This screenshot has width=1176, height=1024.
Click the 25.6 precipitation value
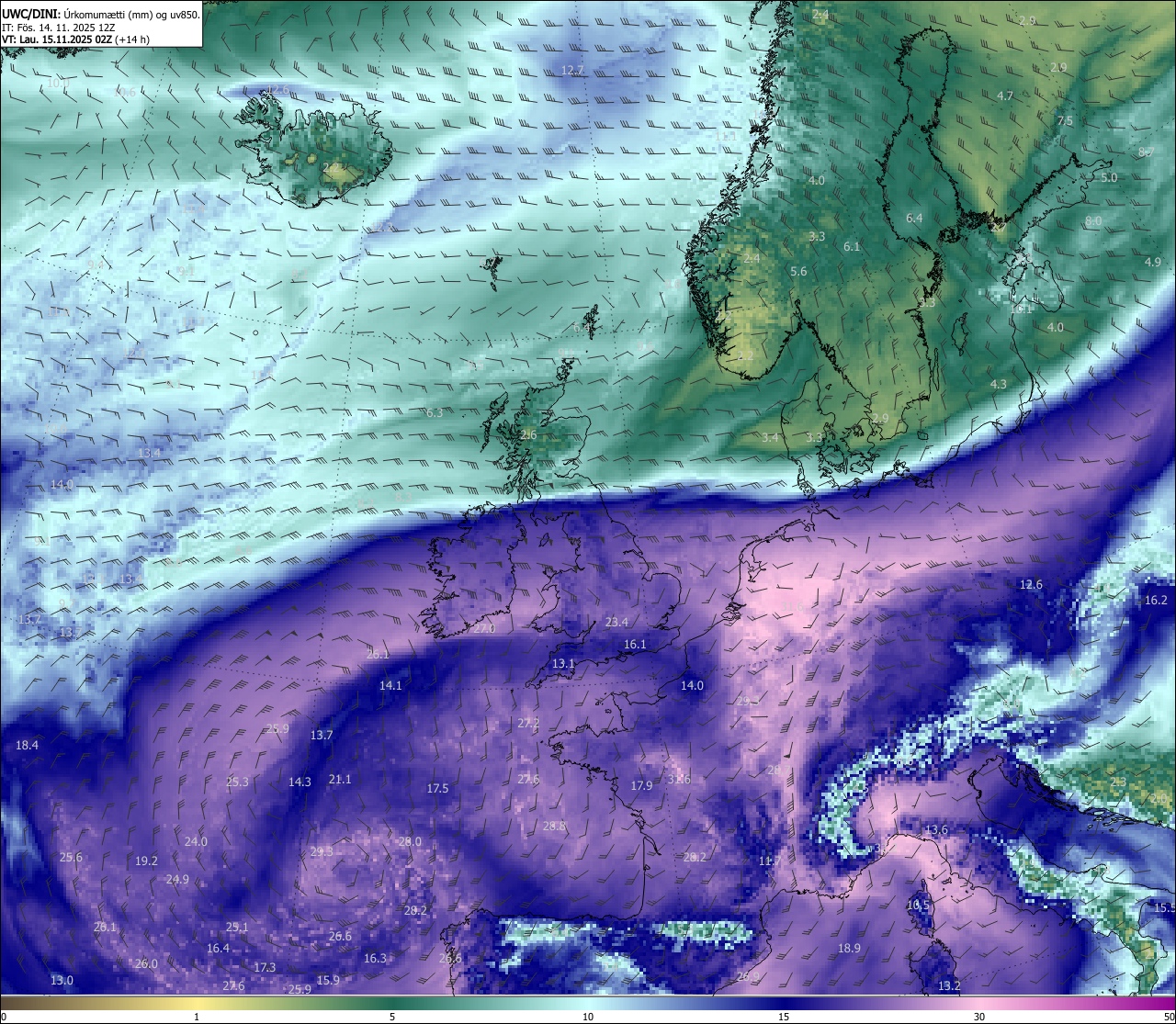[x=71, y=857]
